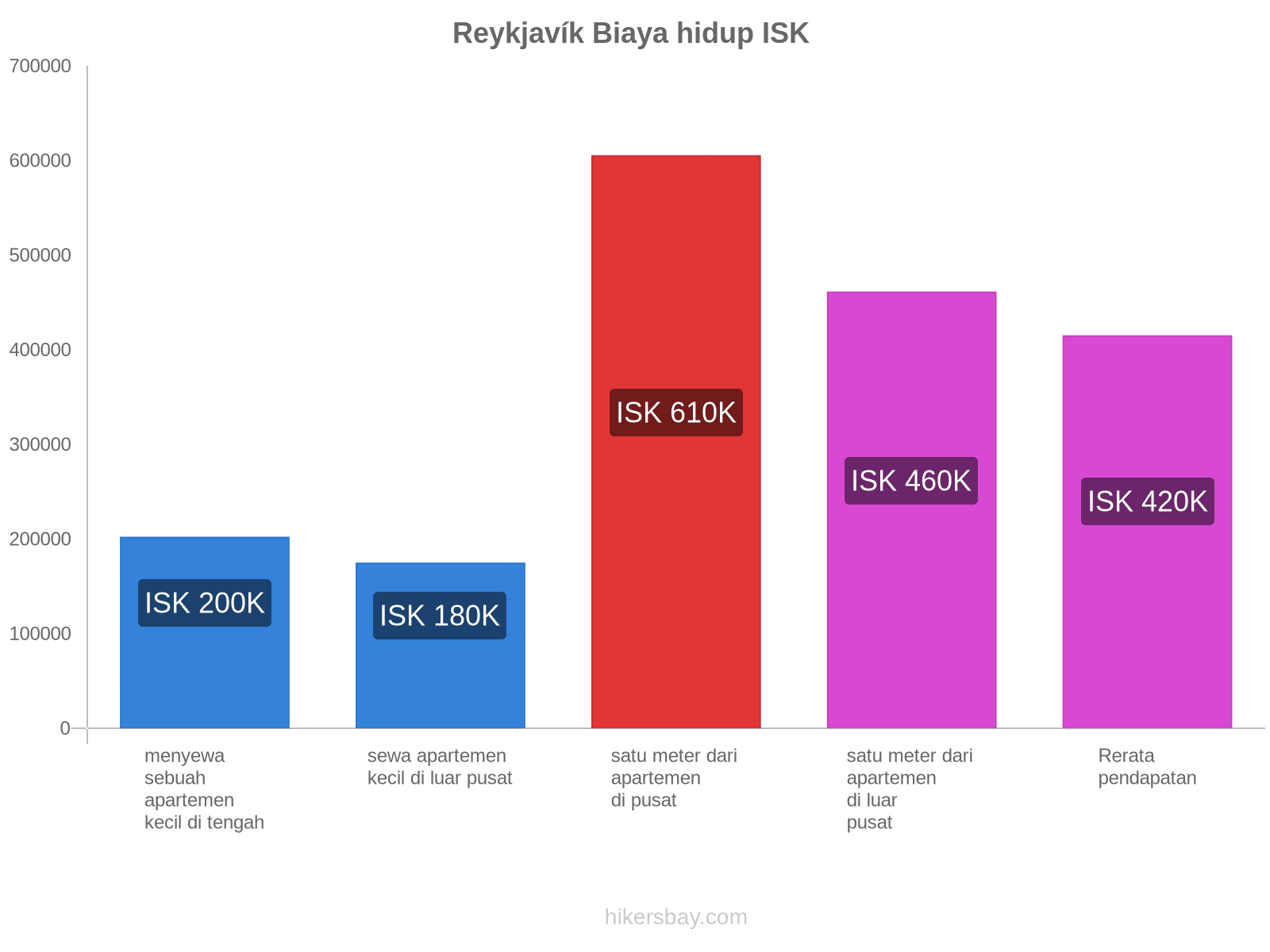
Task: Click the chart title Reykjavík Biaya hidup ISK
Action: [631, 33]
